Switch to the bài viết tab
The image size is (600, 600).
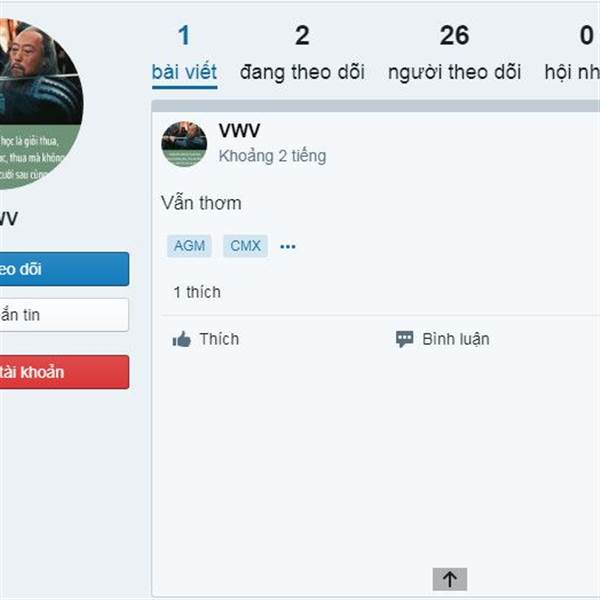tap(184, 54)
